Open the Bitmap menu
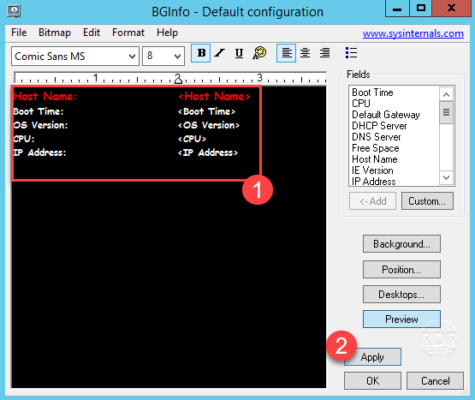The image size is (475, 400). (x=55, y=33)
